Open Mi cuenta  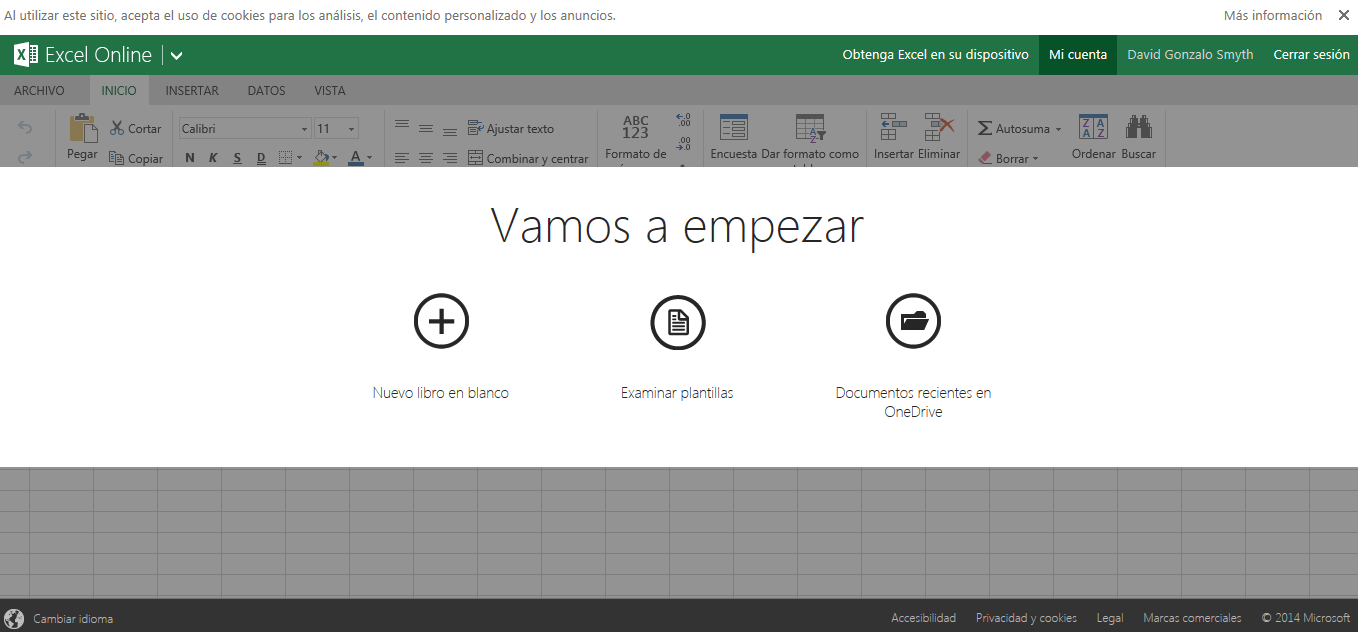click(x=1078, y=55)
